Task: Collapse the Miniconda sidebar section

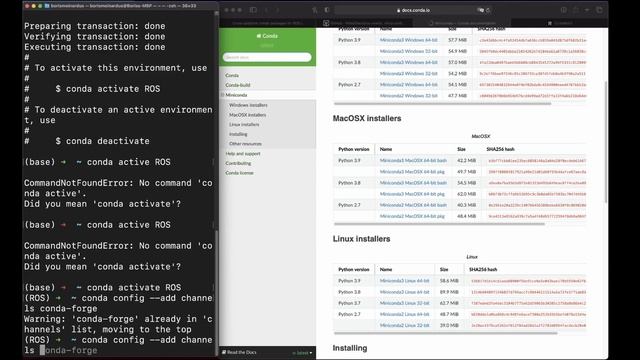Action: (222, 95)
